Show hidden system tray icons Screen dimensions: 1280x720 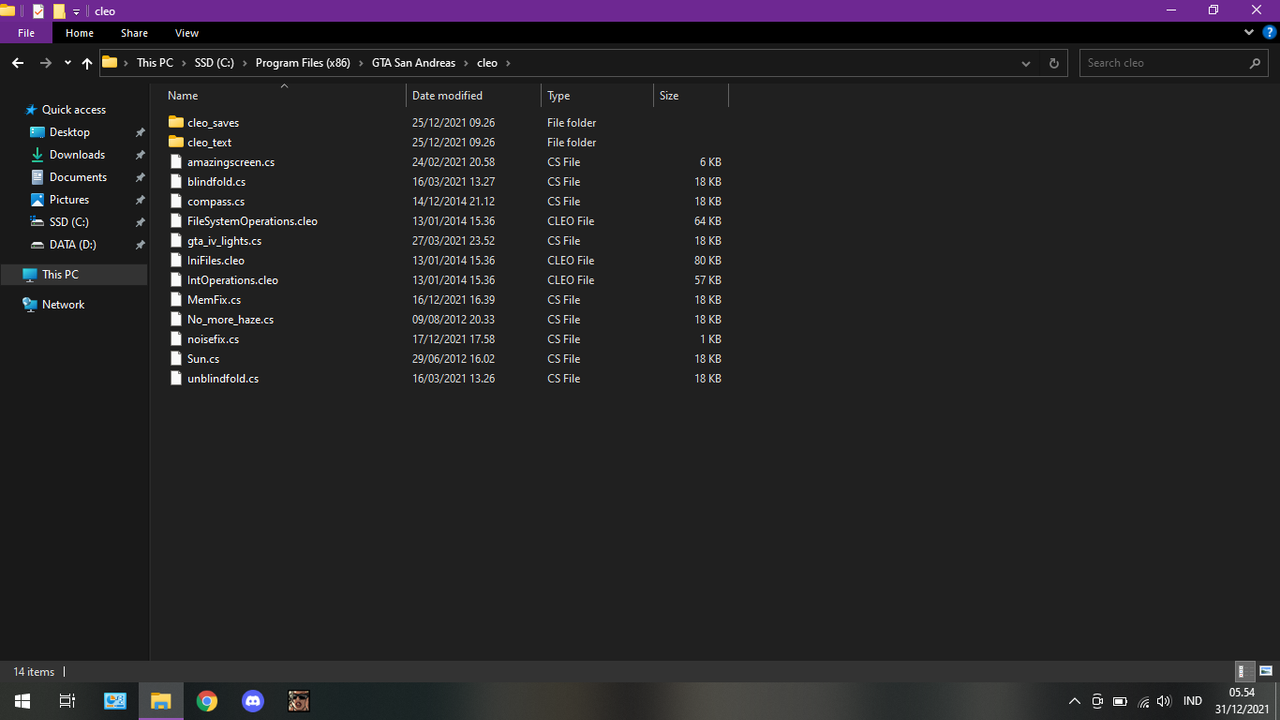click(x=1075, y=701)
